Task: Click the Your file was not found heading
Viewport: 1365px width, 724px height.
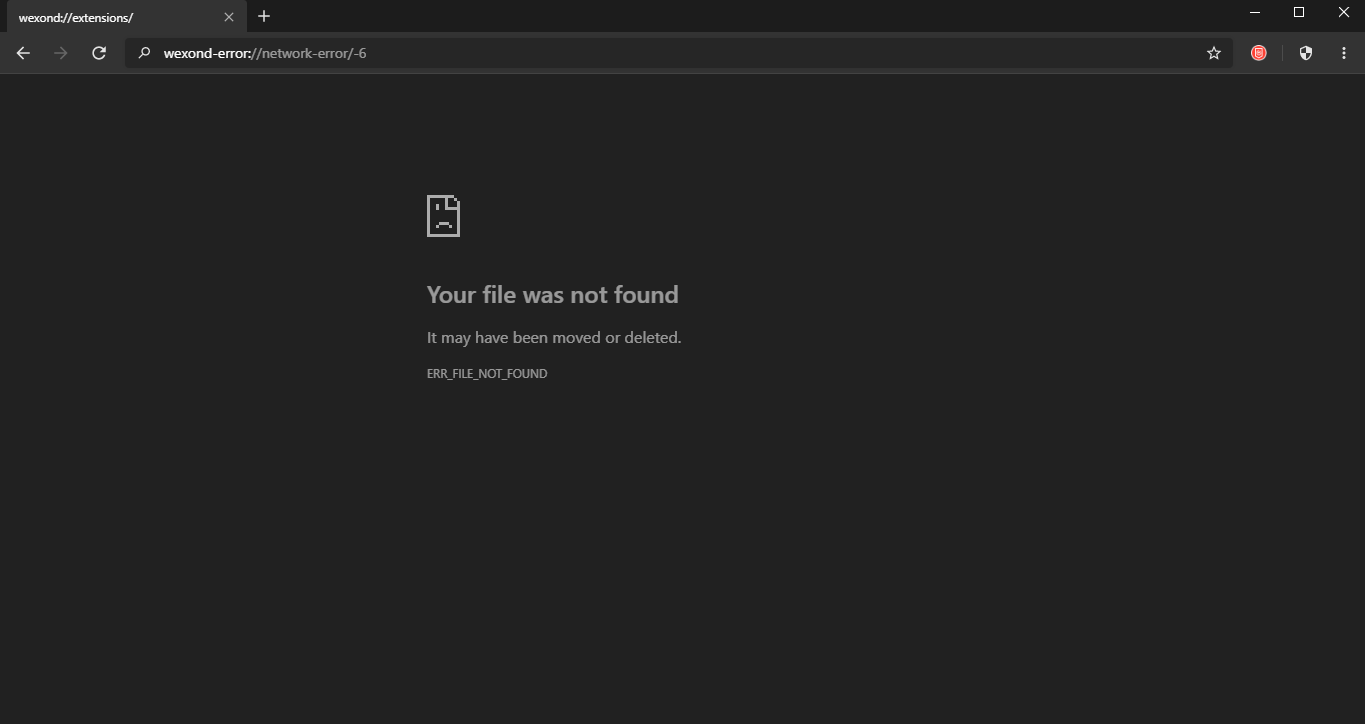Action: coord(552,294)
